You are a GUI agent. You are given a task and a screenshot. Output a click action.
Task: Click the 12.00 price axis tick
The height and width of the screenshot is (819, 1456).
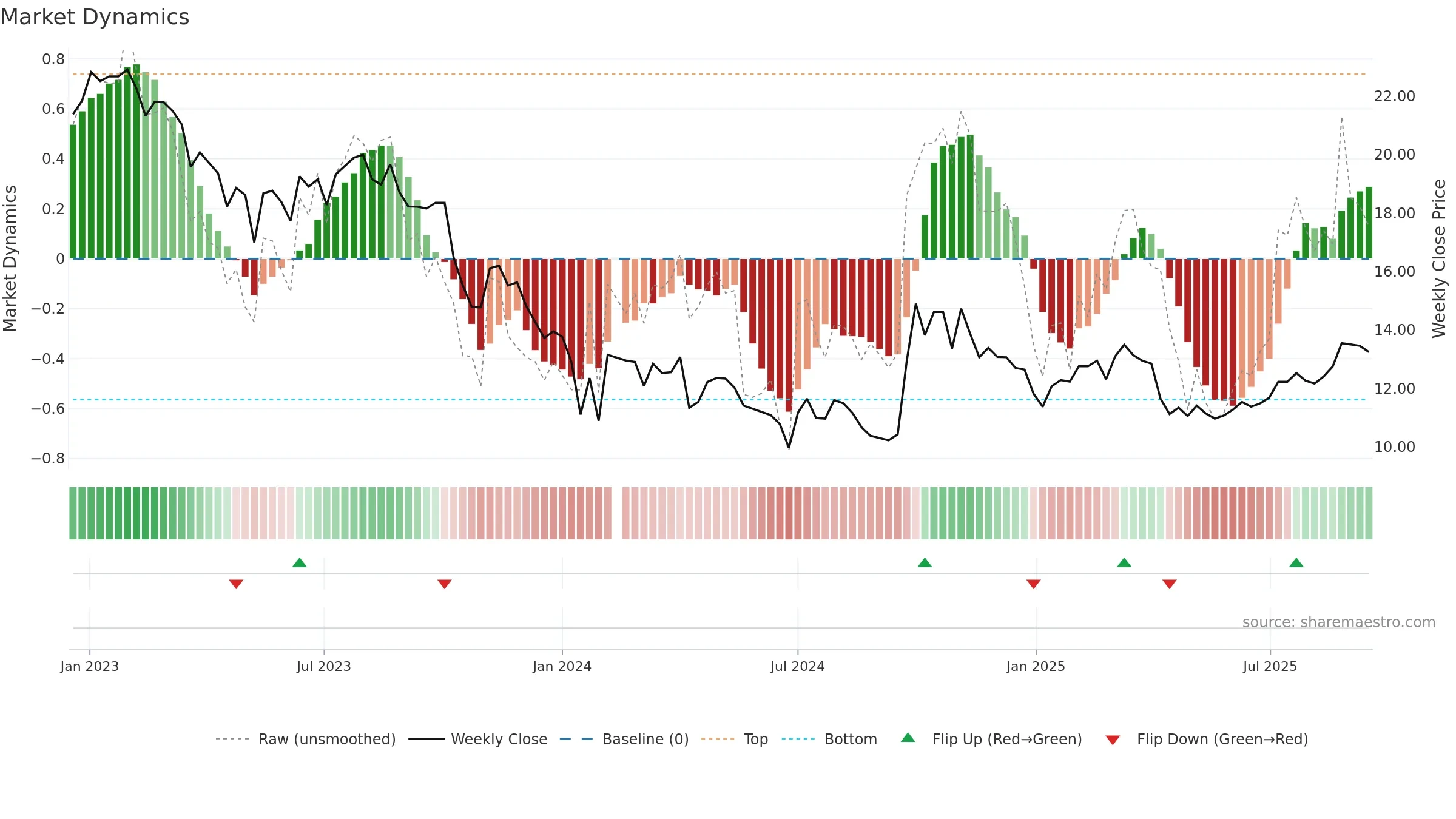[x=1395, y=389]
